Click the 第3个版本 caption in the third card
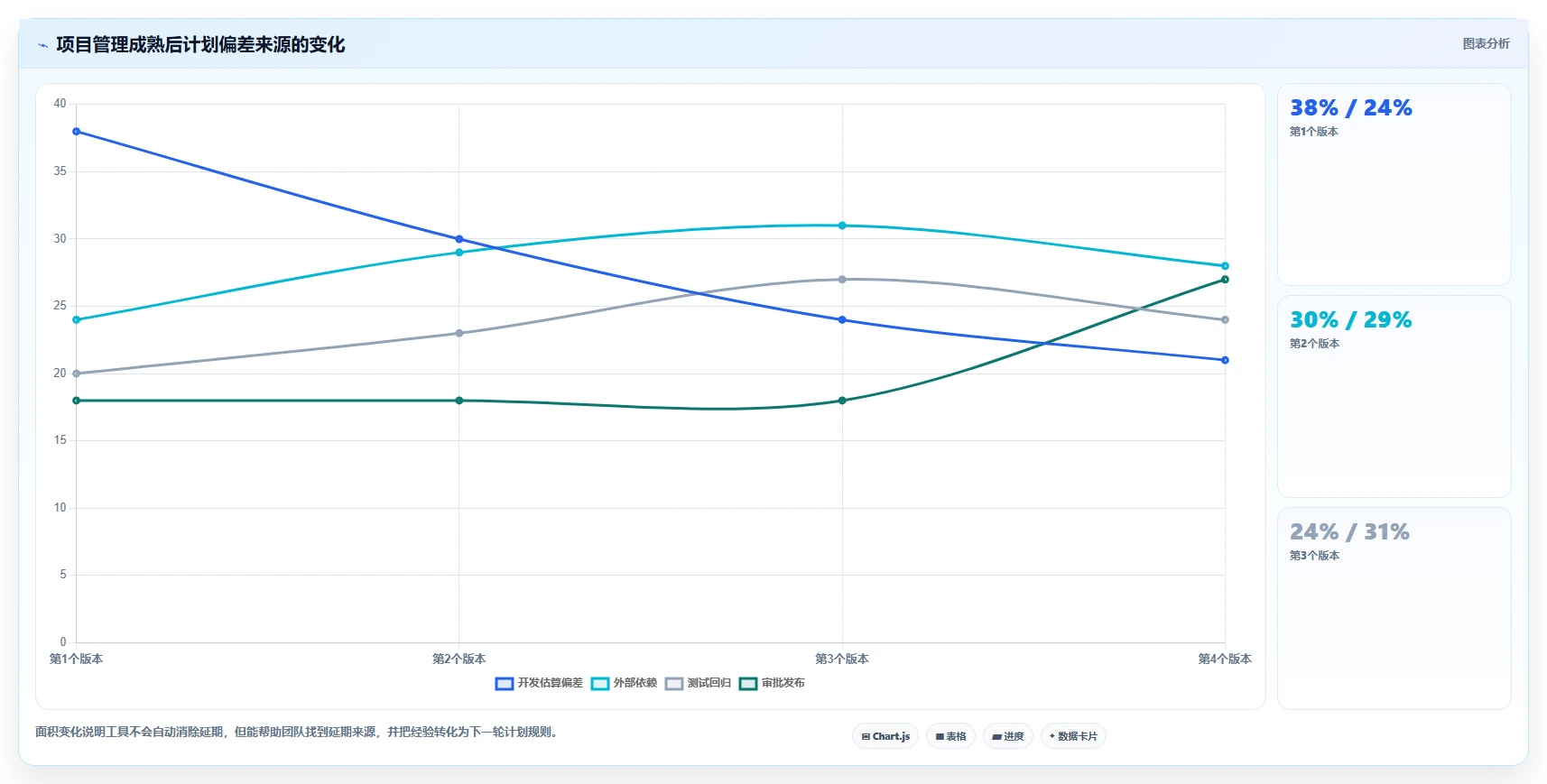1547x784 pixels. pyautogui.click(x=1314, y=556)
